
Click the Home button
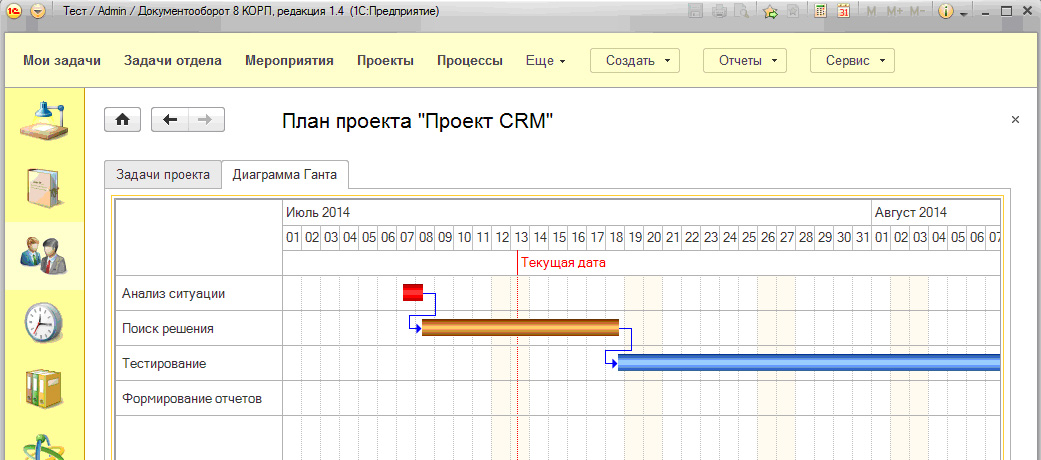[x=123, y=120]
